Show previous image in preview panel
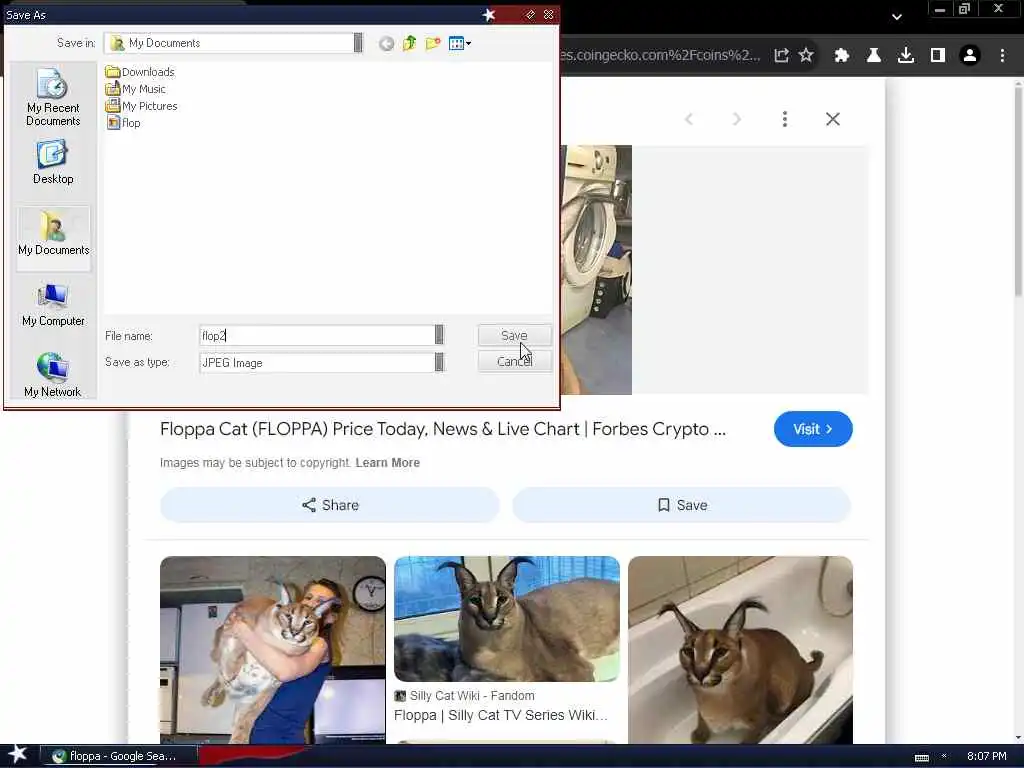1024x768 pixels. click(689, 119)
